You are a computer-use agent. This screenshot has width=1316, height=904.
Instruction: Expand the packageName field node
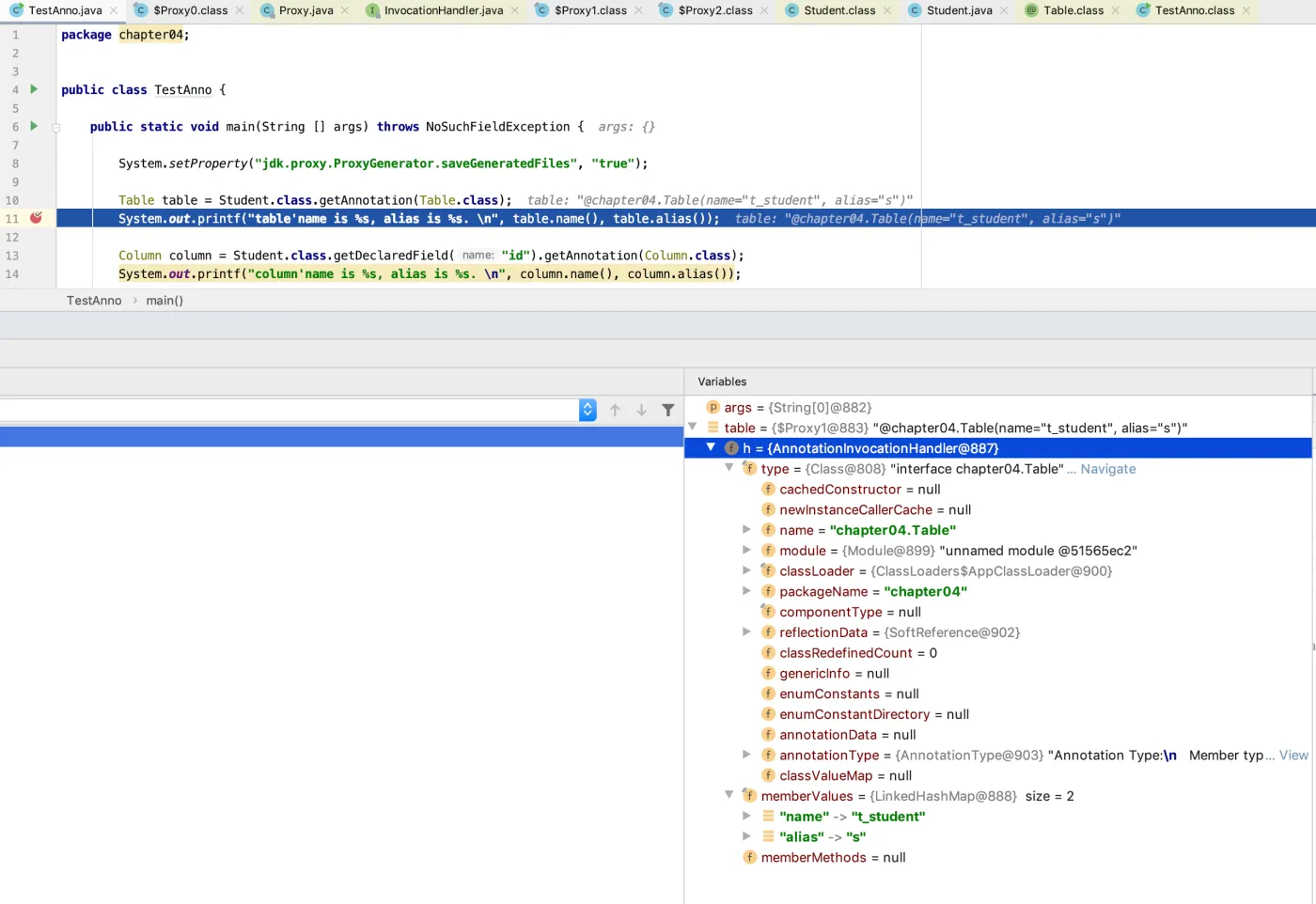[746, 591]
